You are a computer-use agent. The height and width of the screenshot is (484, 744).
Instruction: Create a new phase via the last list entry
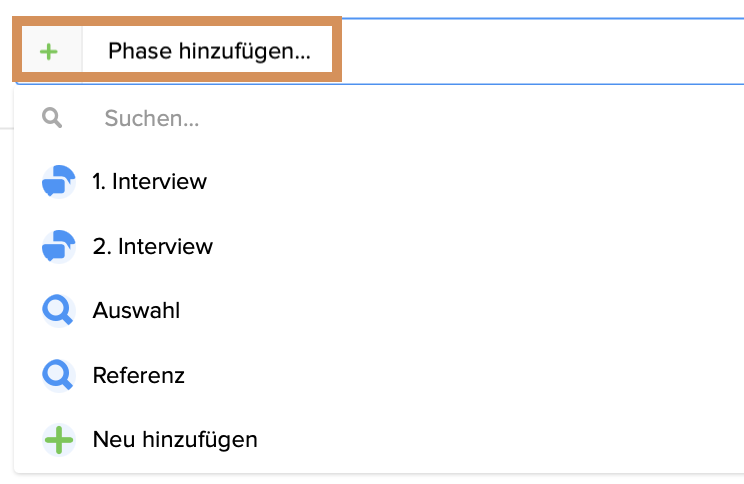tap(175, 439)
